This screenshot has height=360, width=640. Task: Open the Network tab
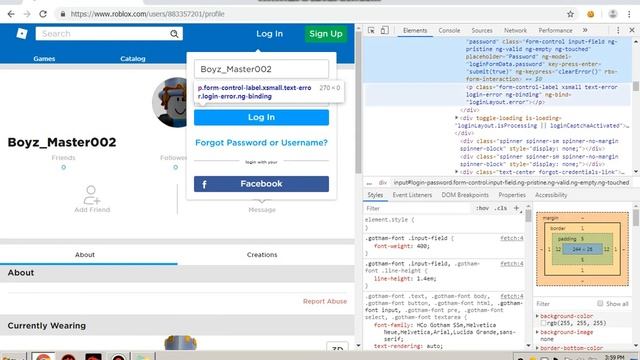pyautogui.click(x=515, y=30)
